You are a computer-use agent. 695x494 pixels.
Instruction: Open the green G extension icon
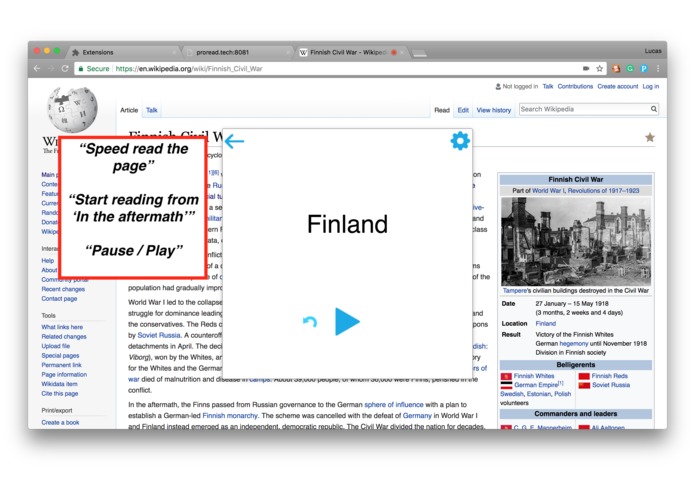point(630,69)
